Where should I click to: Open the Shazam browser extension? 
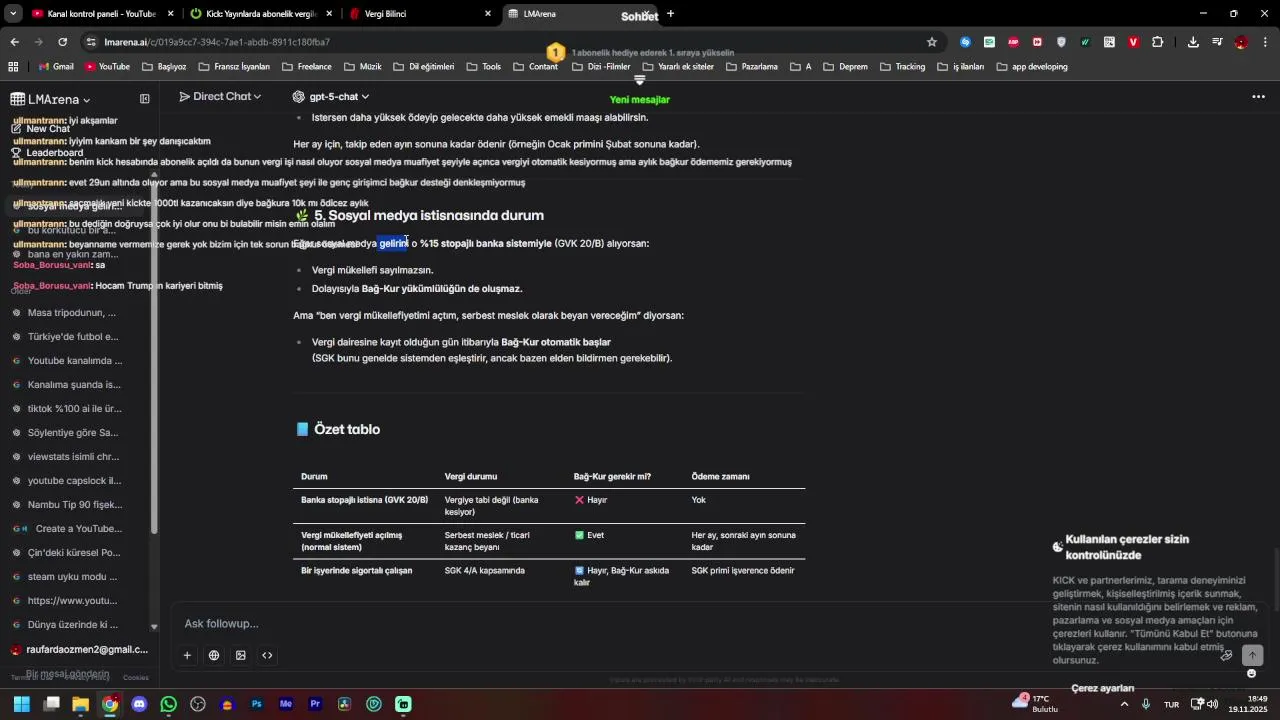click(x=965, y=42)
